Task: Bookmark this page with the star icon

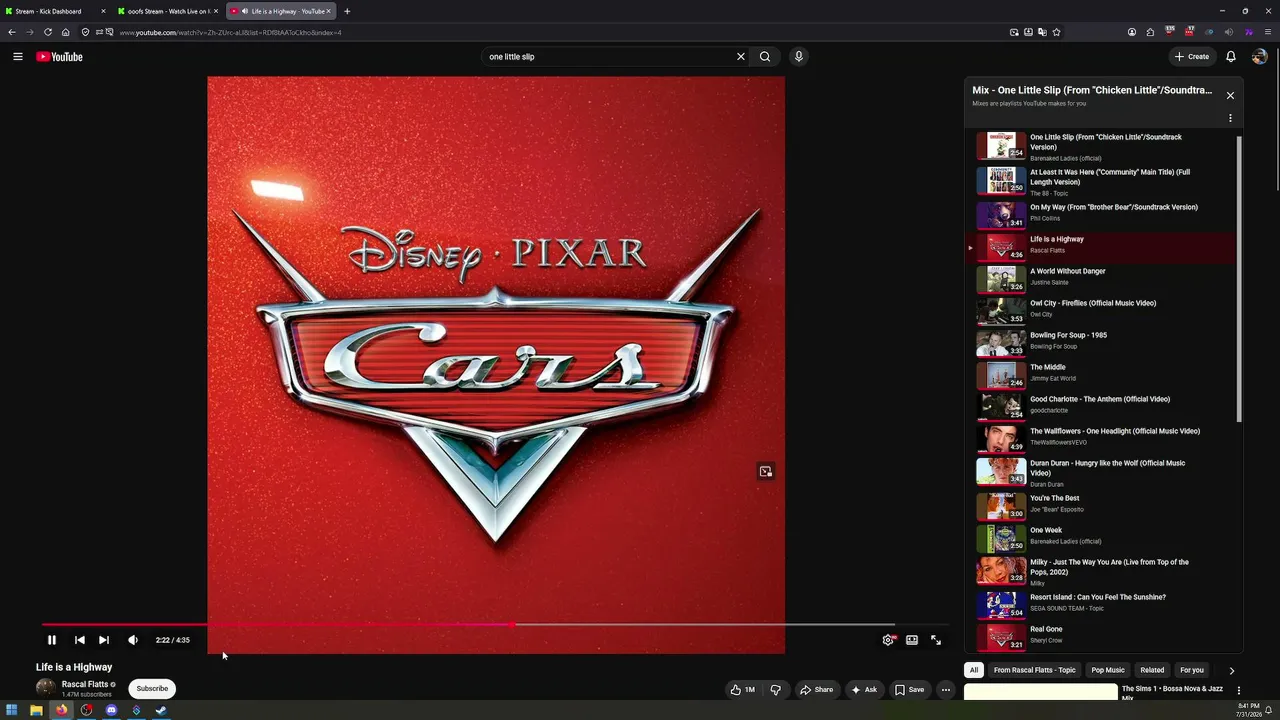Action: click(1056, 32)
